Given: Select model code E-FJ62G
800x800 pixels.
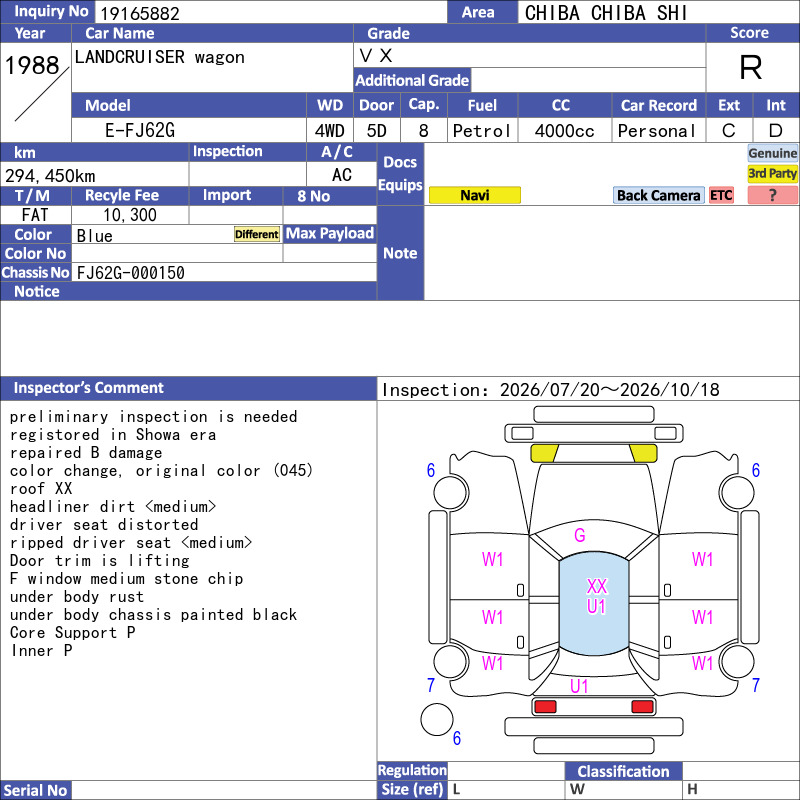Looking at the screenshot, I should click(x=140, y=131).
